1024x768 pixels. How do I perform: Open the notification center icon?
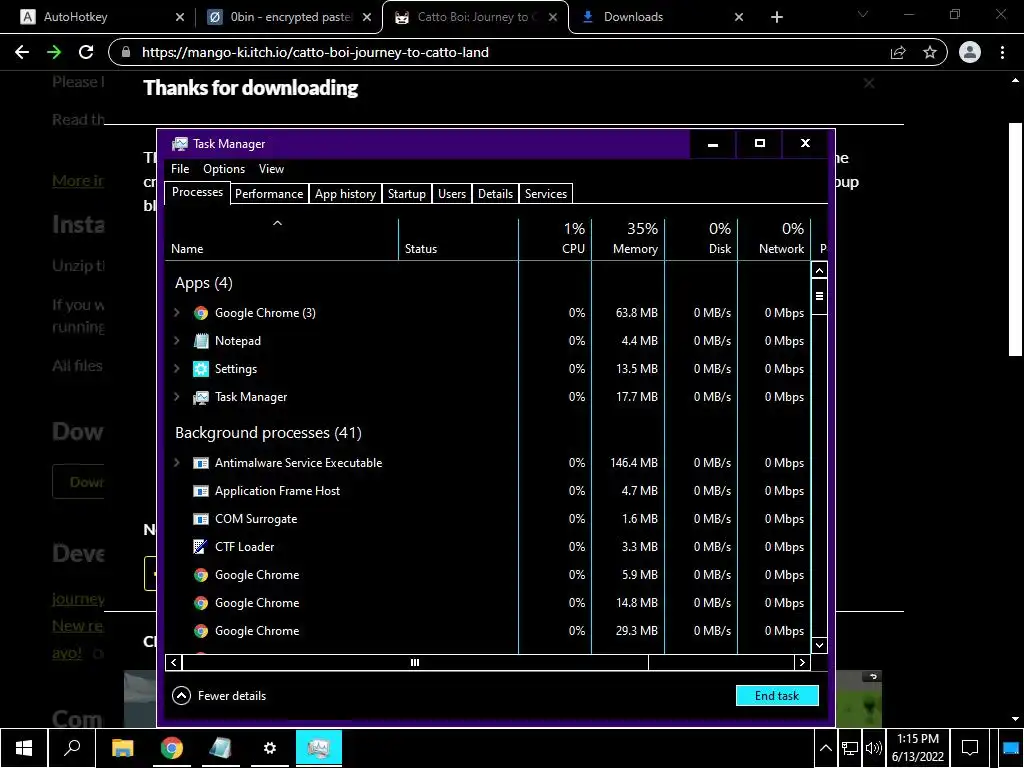(970, 748)
